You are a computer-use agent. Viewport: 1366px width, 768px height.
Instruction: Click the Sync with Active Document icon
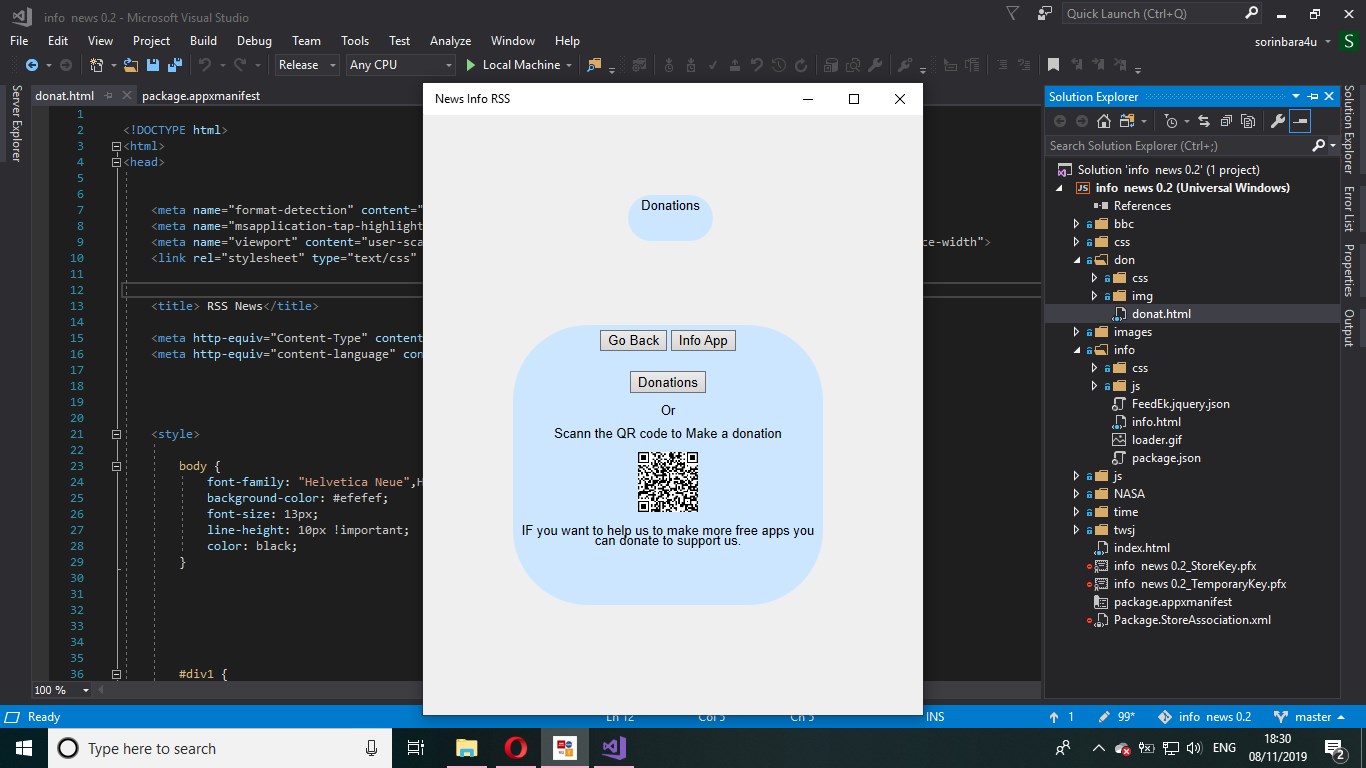1204,121
